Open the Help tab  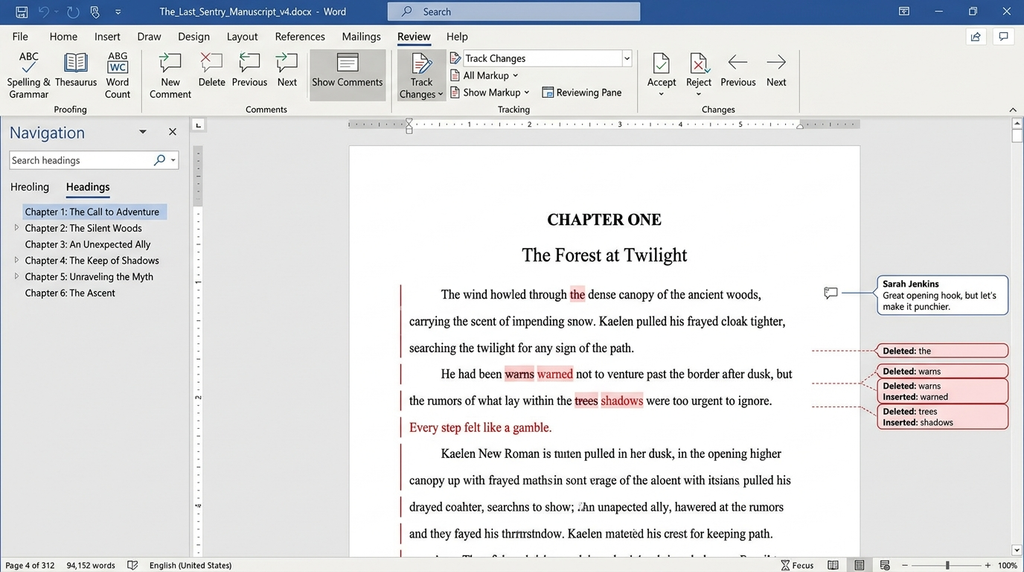pos(457,37)
